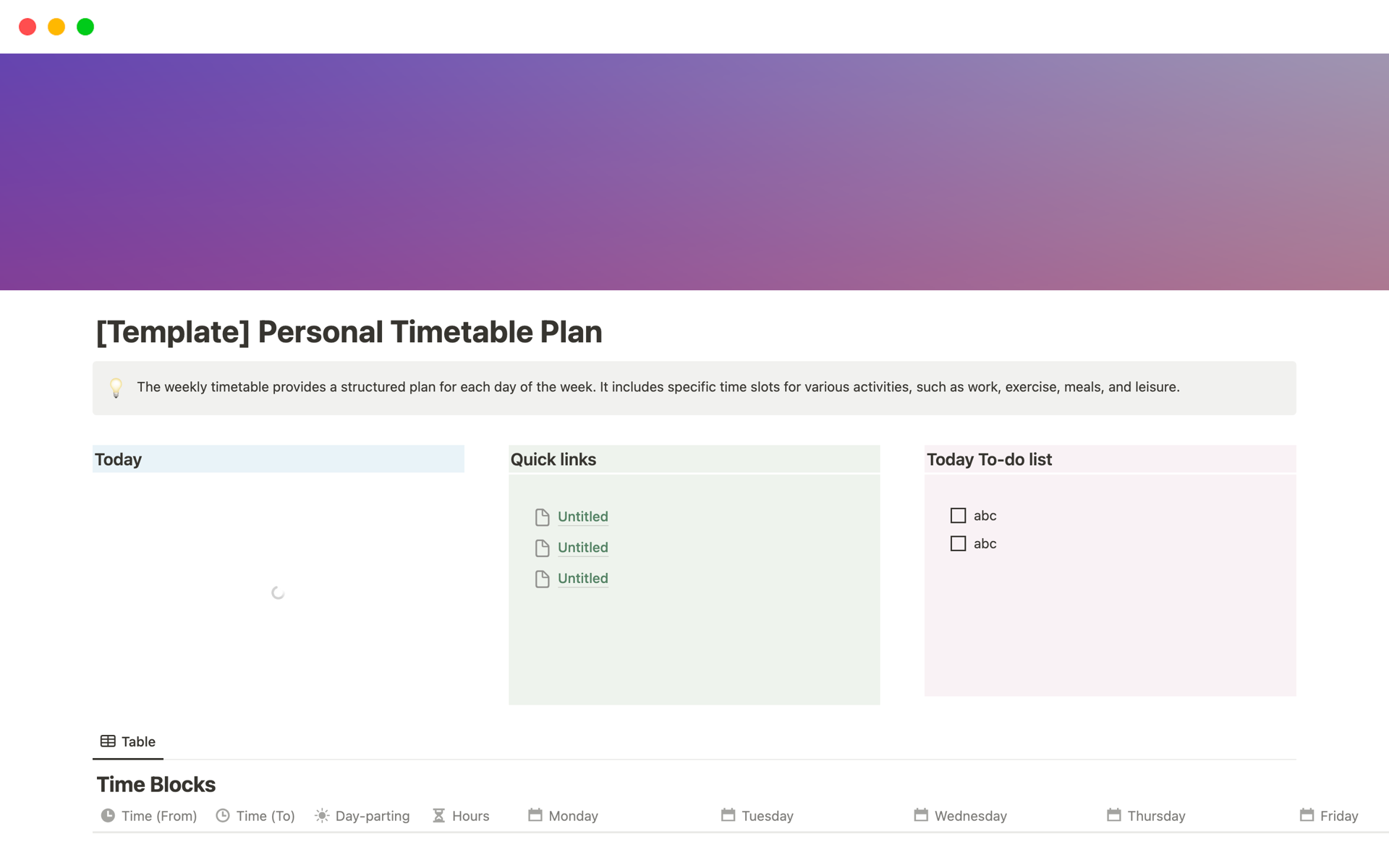The height and width of the screenshot is (868, 1389).
Task: Click the clock icon on the Time (From) column
Action: [x=107, y=815]
